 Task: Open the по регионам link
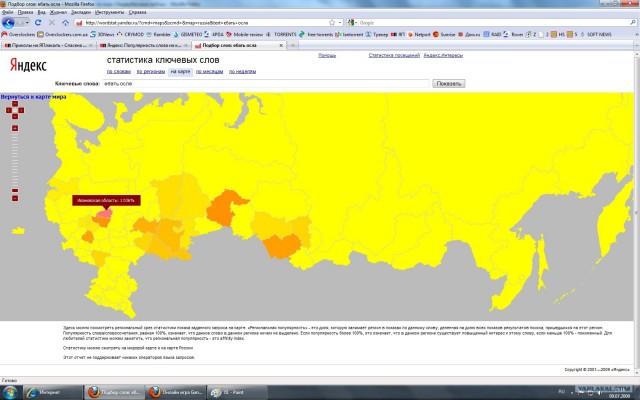click(x=151, y=71)
